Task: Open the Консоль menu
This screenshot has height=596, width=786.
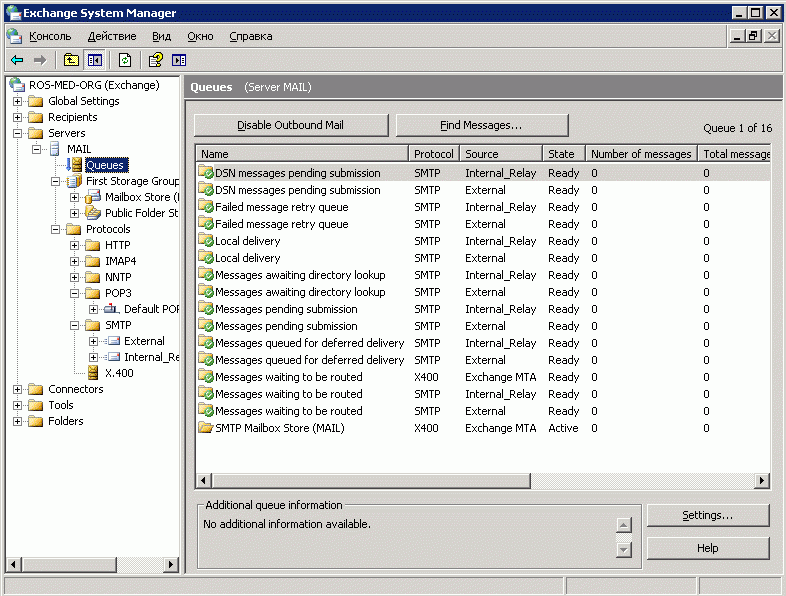Action: [x=50, y=36]
